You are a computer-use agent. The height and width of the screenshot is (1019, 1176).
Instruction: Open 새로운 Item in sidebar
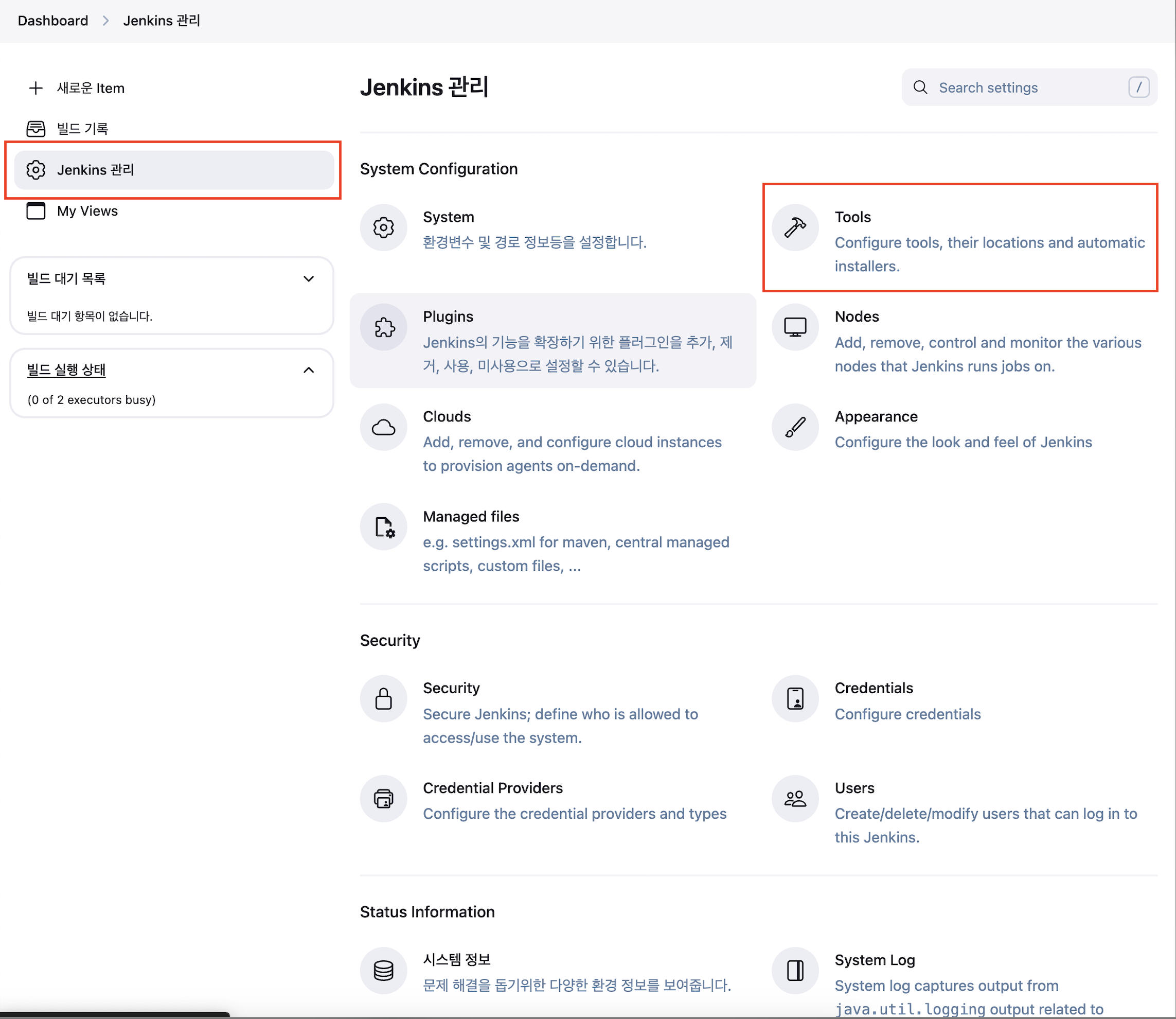tap(90, 88)
